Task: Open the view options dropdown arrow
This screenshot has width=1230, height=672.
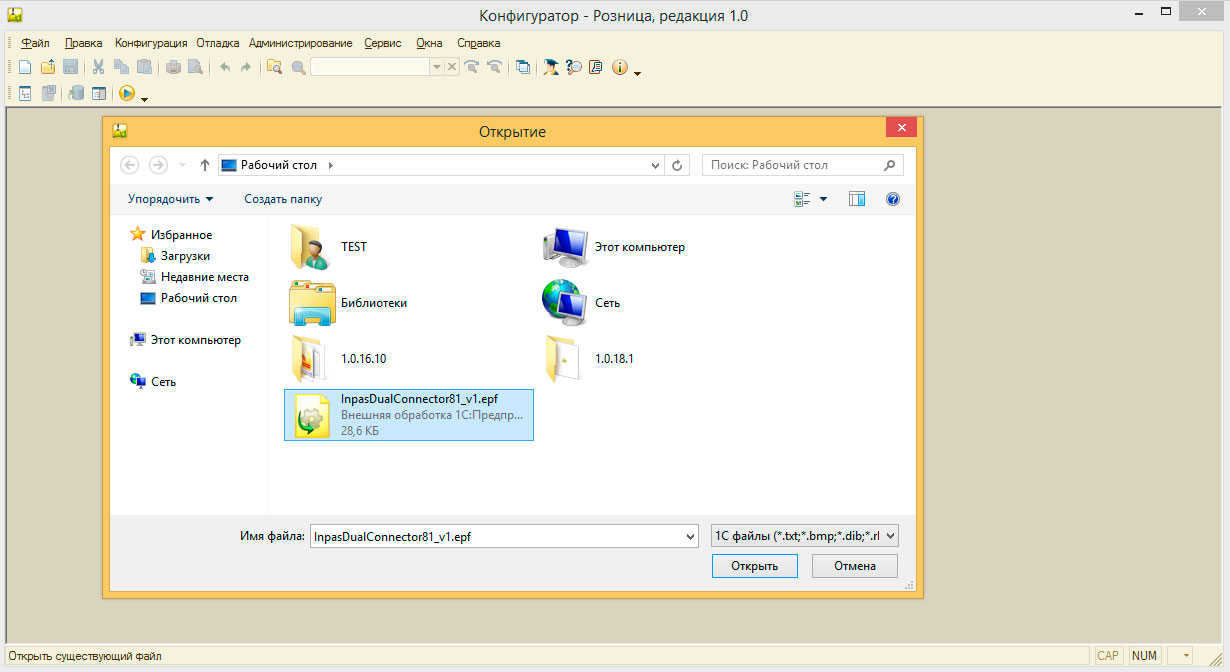Action: 823,199
